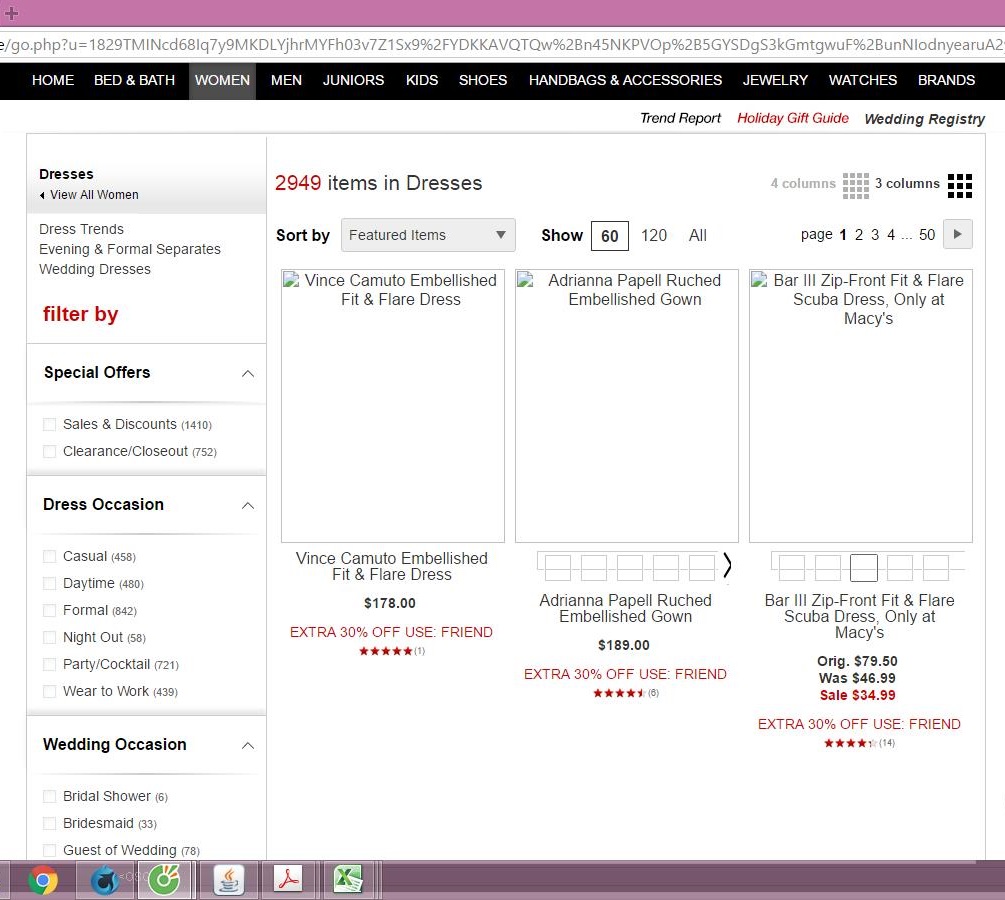Enable the Formal dress occasion filter

pos(50,611)
